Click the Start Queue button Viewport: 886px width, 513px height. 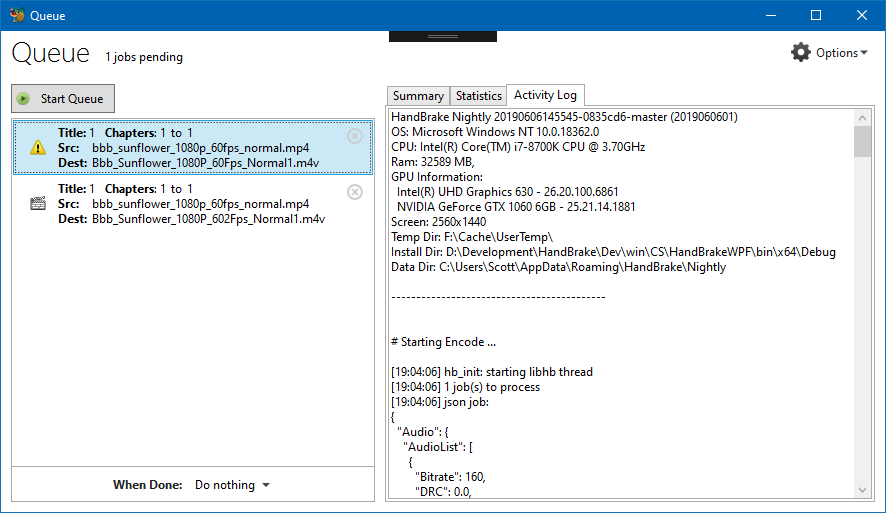click(x=63, y=99)
